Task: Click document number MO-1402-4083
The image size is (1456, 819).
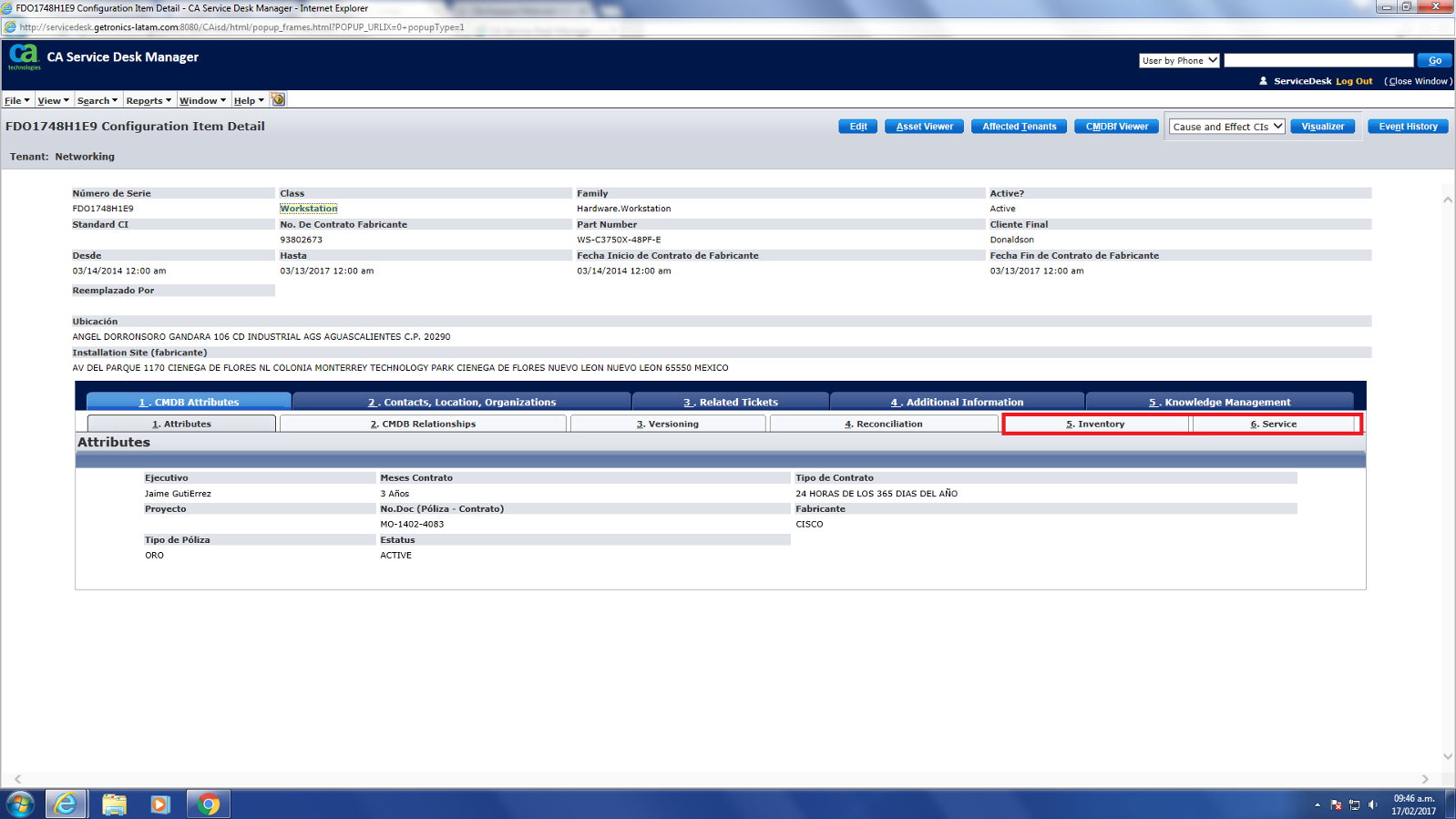Action: (x=412, y=524)
